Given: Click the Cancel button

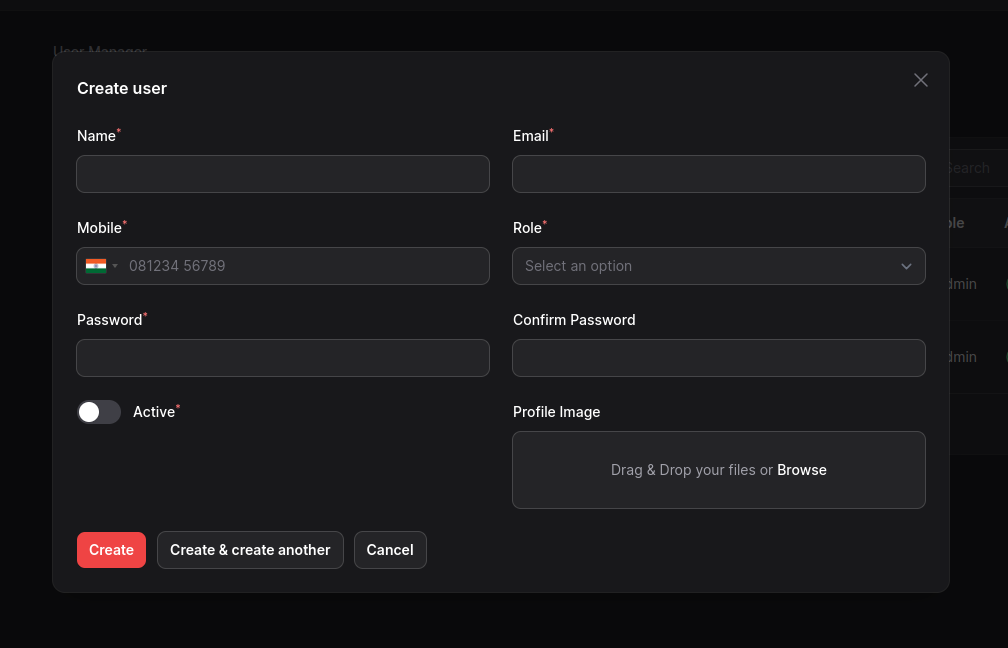Looking at the screenshot, I should click(x=390, y=550).
